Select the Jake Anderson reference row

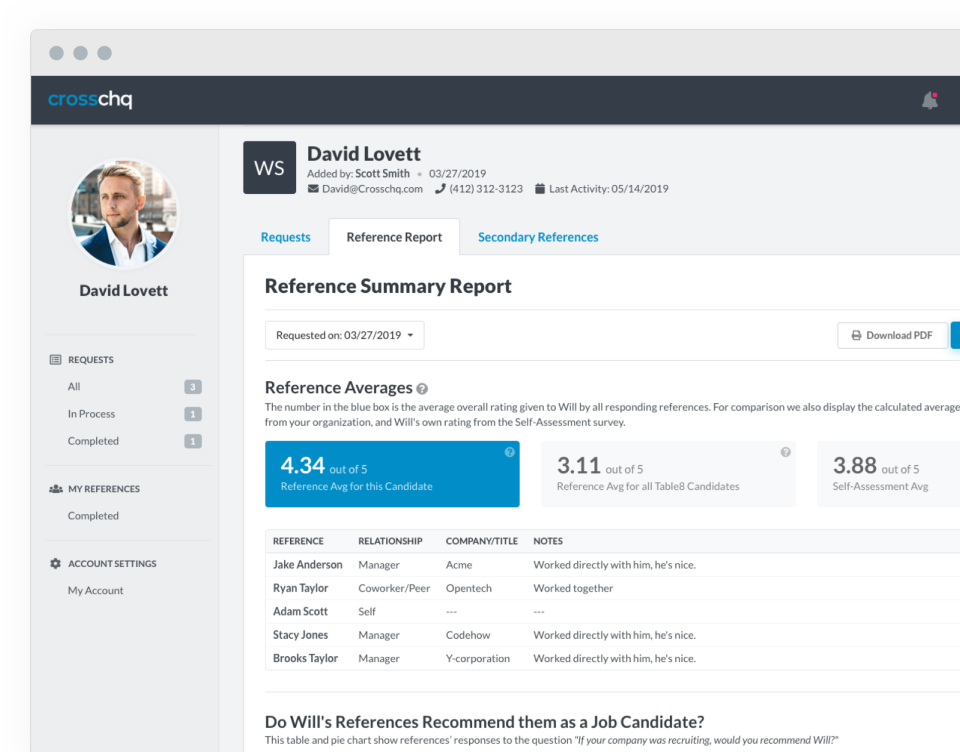pyautogui.click(x=612, y=565)
